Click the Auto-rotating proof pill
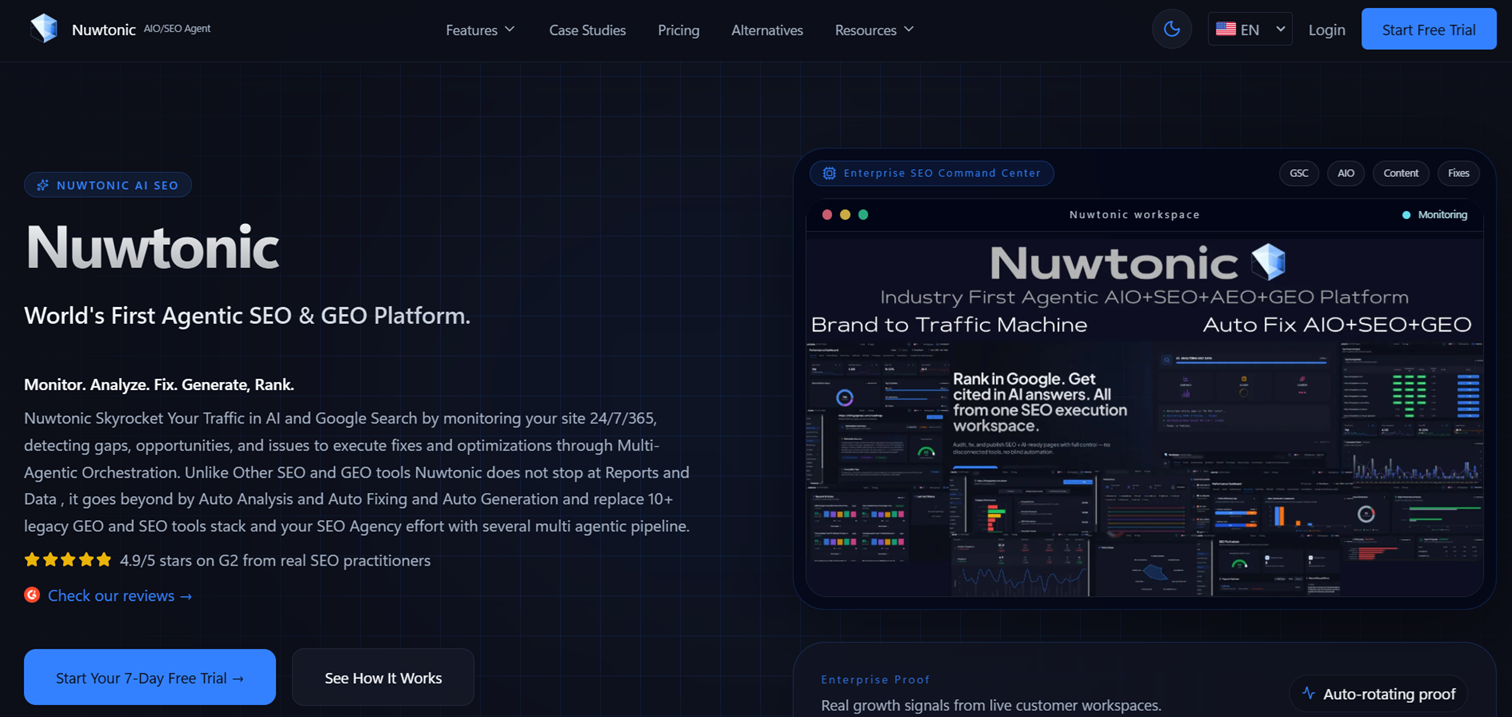Image resolution: width=1512 pixels, height=717 pixels. 1379,693
